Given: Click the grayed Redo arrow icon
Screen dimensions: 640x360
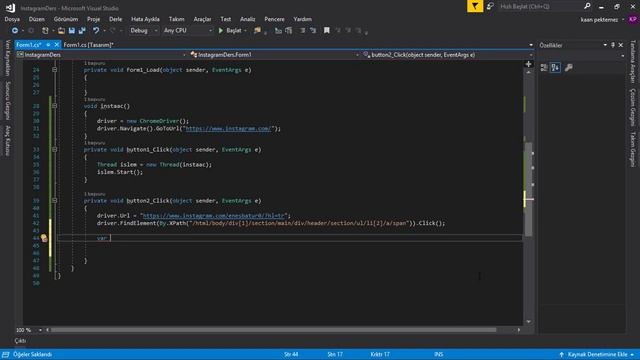Looking at the screenshot, I should [113, 31].
